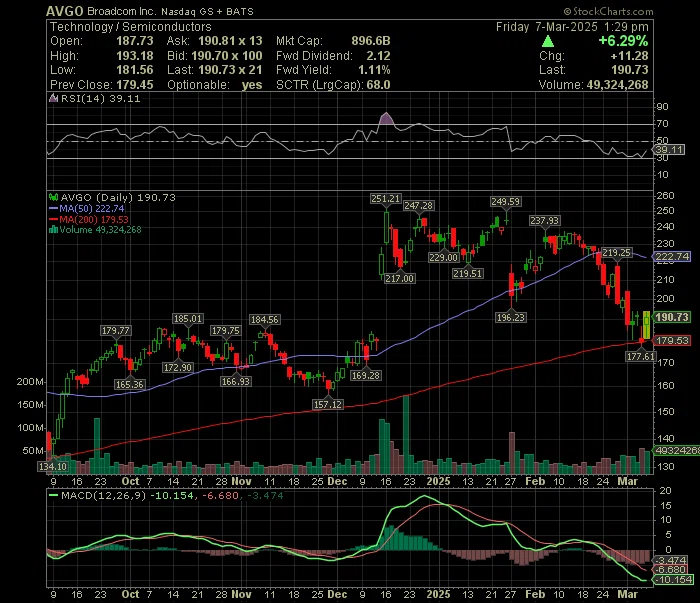Click the 200M volume scale label
The height and width of the screenshot is (603, 700).
pos(30,382)
